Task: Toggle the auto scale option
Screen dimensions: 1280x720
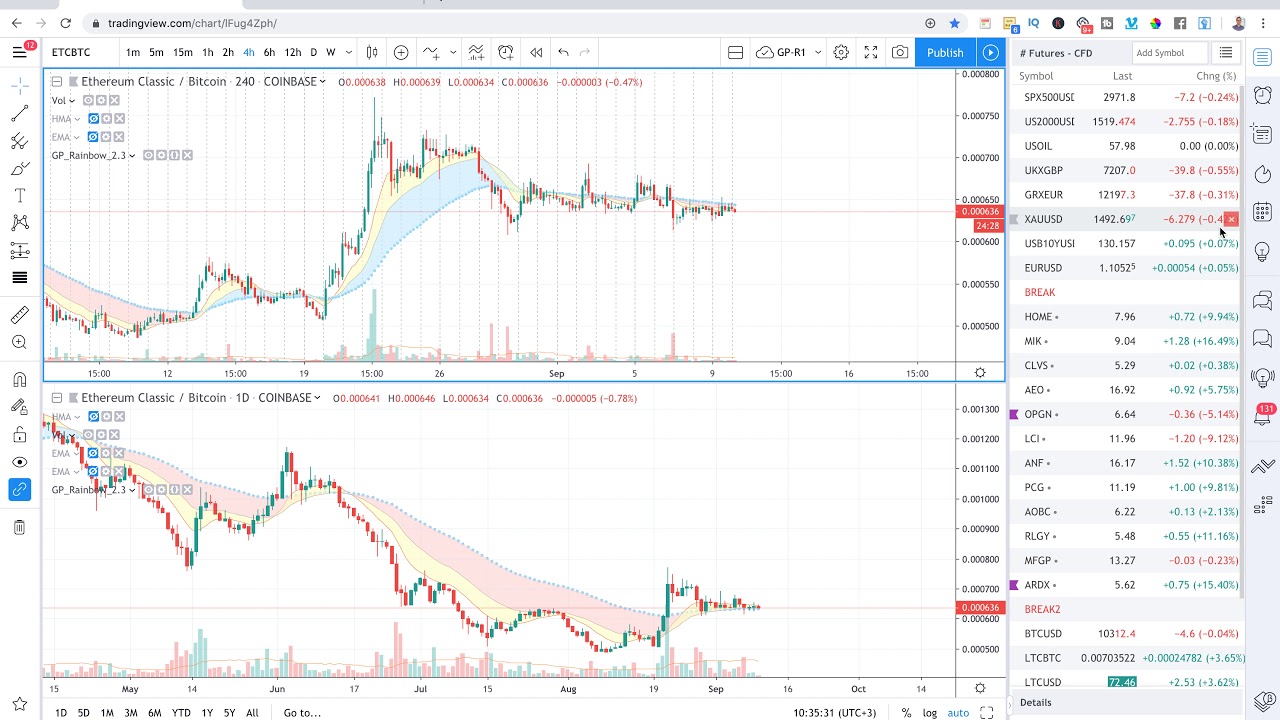Action: [x=958, y=713]
